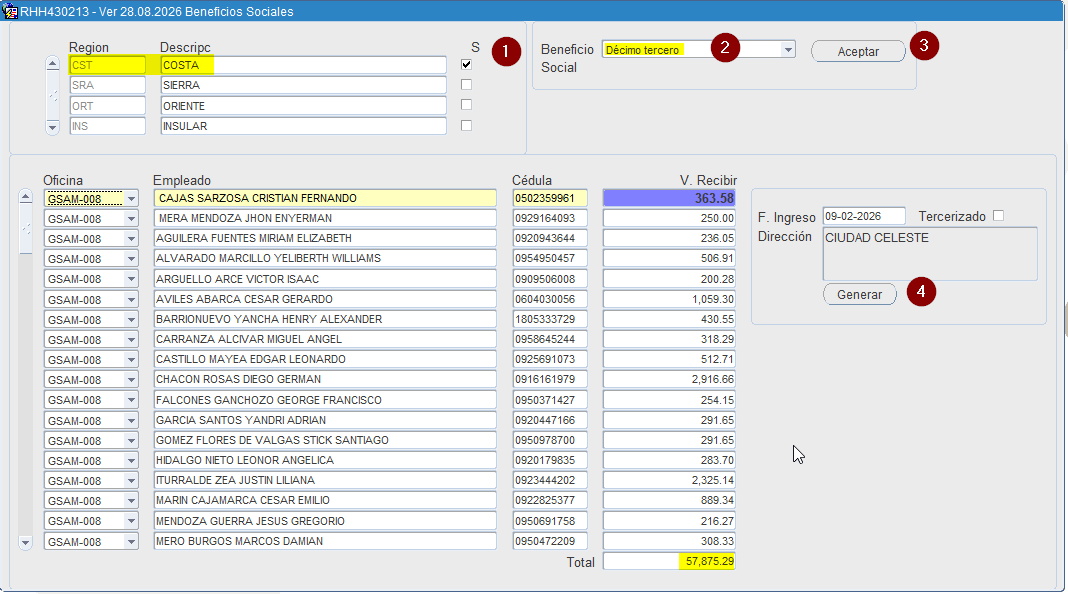Click employee list scroll up arrow
Image resolution: width=1068 pixels, height=594 pixels.
[25, 197]
